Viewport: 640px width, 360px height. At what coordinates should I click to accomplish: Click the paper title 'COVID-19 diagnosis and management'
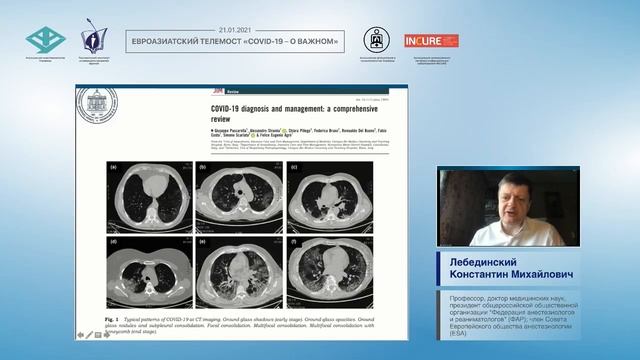294,113
